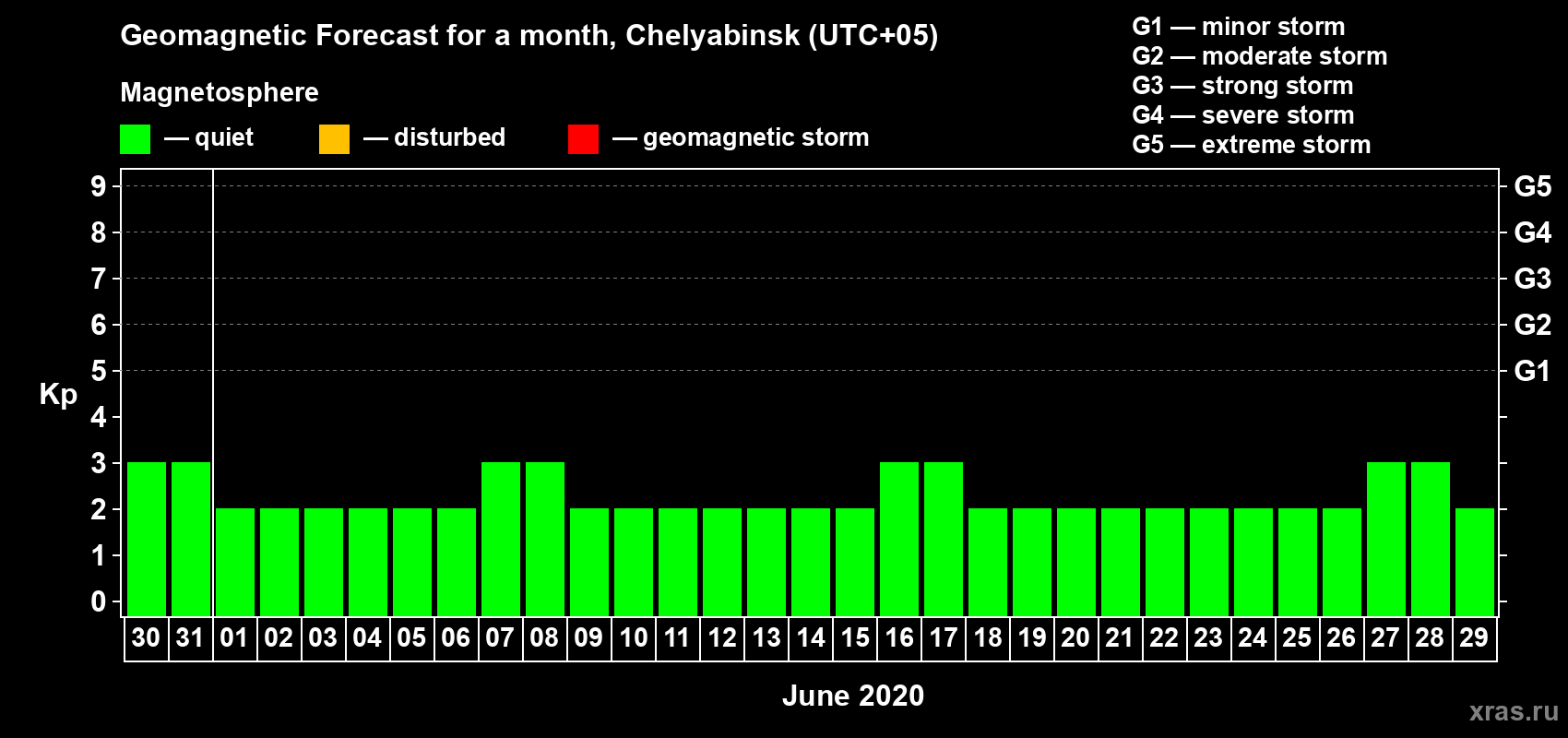Click the chart title text
1568x738 pixels.
529,36
